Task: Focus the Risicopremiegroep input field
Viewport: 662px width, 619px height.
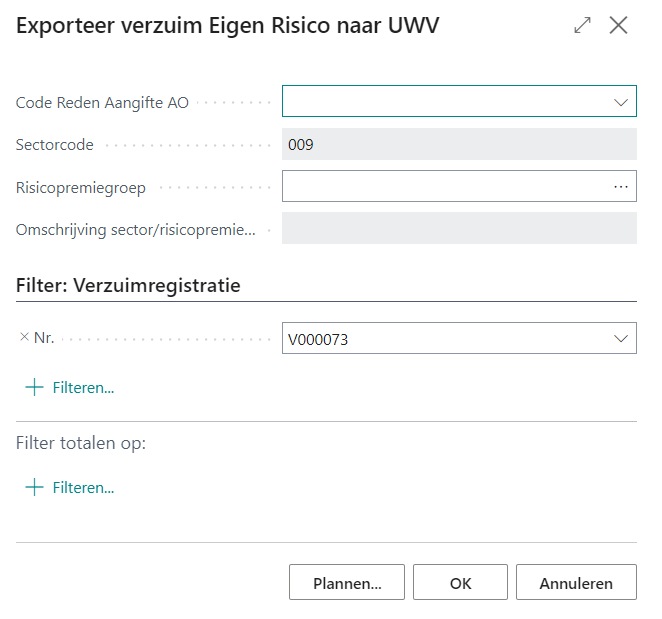Action: (x=444, y=187)
